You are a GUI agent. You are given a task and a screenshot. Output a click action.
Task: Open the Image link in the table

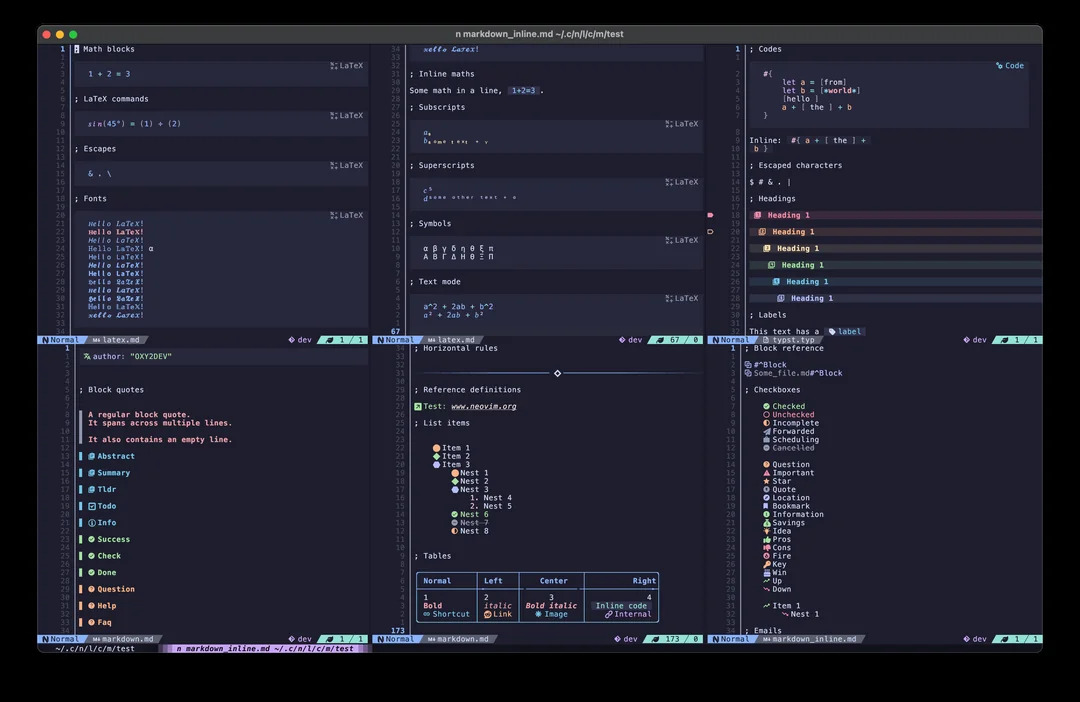coord(551,615)
